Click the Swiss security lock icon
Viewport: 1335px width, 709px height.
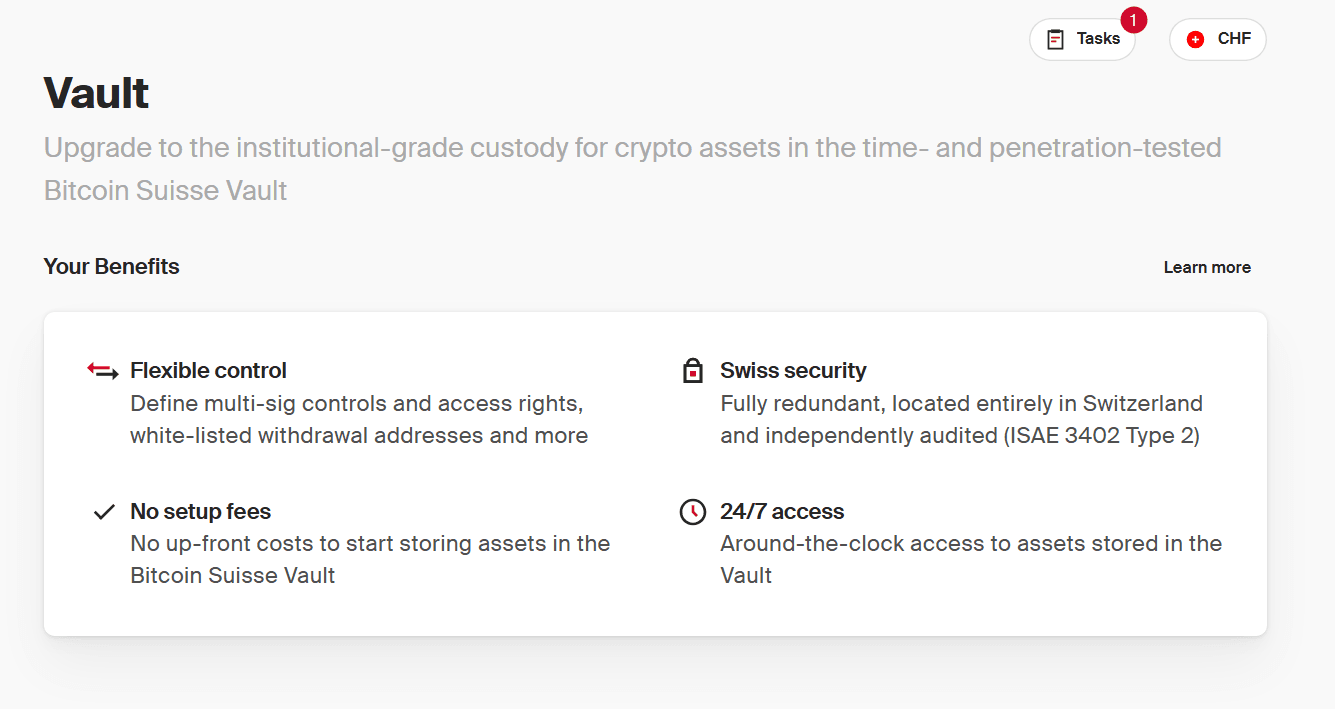click(692, 371)
